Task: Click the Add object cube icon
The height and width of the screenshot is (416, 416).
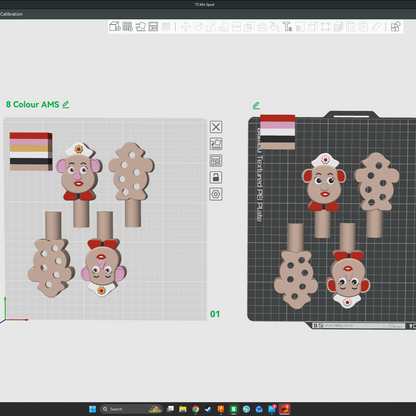Action: [115, 27]
